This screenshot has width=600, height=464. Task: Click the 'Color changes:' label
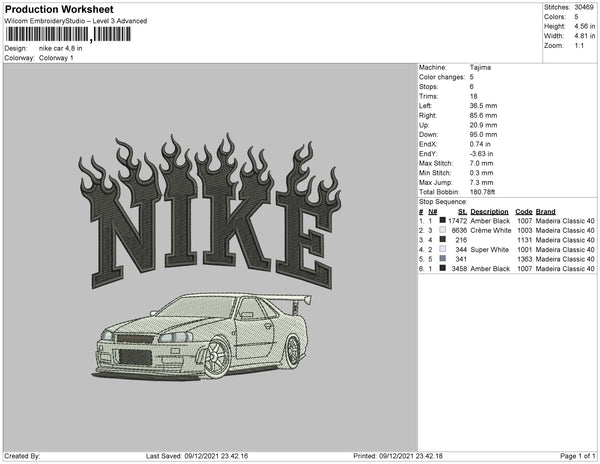click(x=442, y=77)
